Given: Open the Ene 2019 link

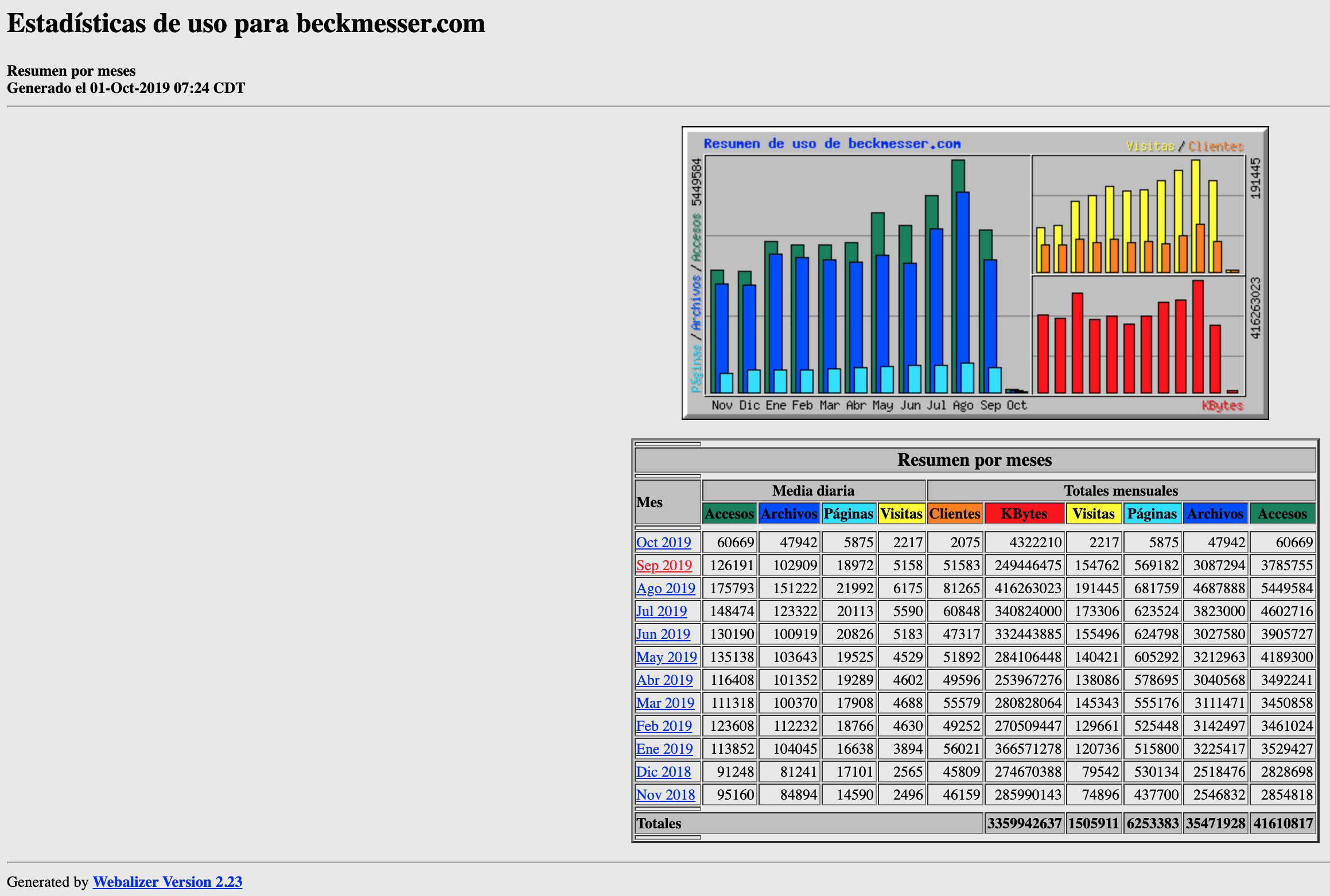Looking at the screenshot, I should pyautogui.click(x=664, y=749).
